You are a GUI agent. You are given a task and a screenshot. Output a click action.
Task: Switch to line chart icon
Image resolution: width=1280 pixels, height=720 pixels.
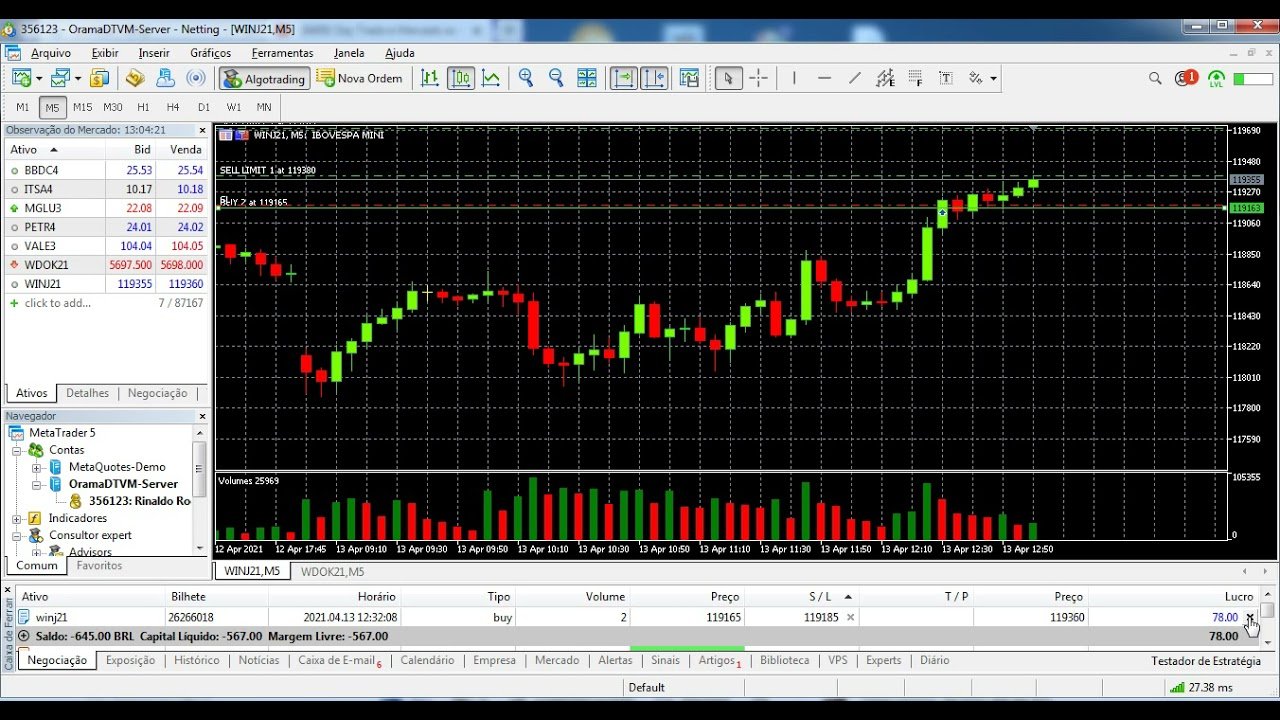click(491, 78)
